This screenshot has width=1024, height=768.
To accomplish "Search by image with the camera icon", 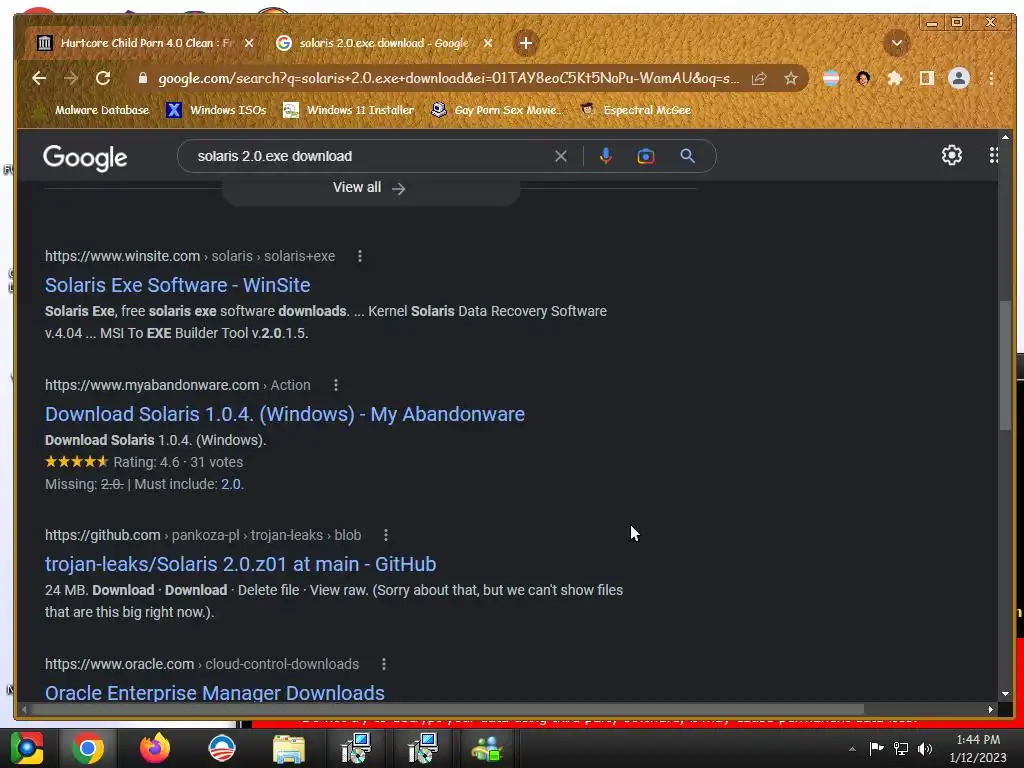I will (646, 156).
